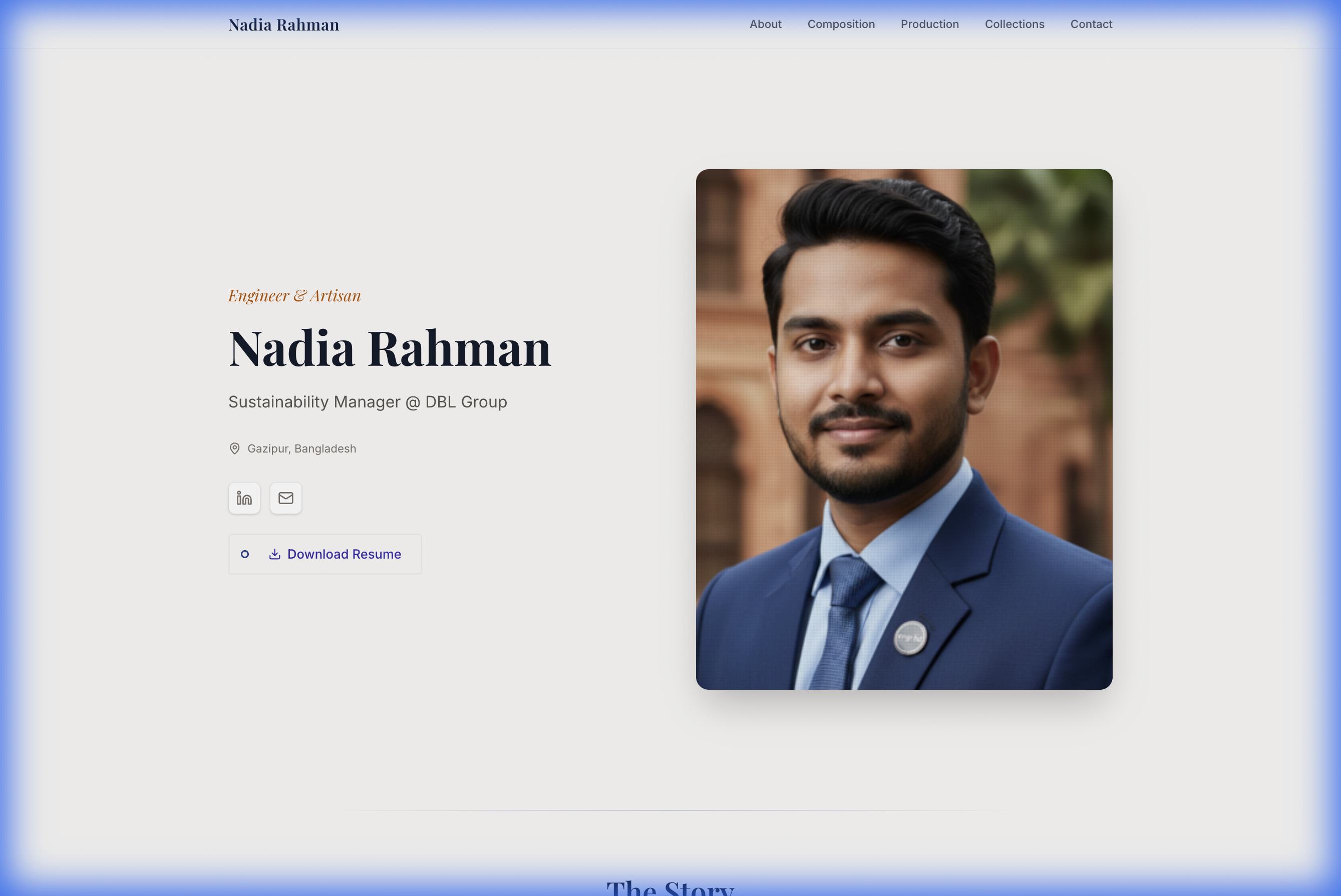Image resolution: width=1341 pixels, height=896 pixels.
Task: Click the small circle inside Download Resume button
Action: pos(245,554)
